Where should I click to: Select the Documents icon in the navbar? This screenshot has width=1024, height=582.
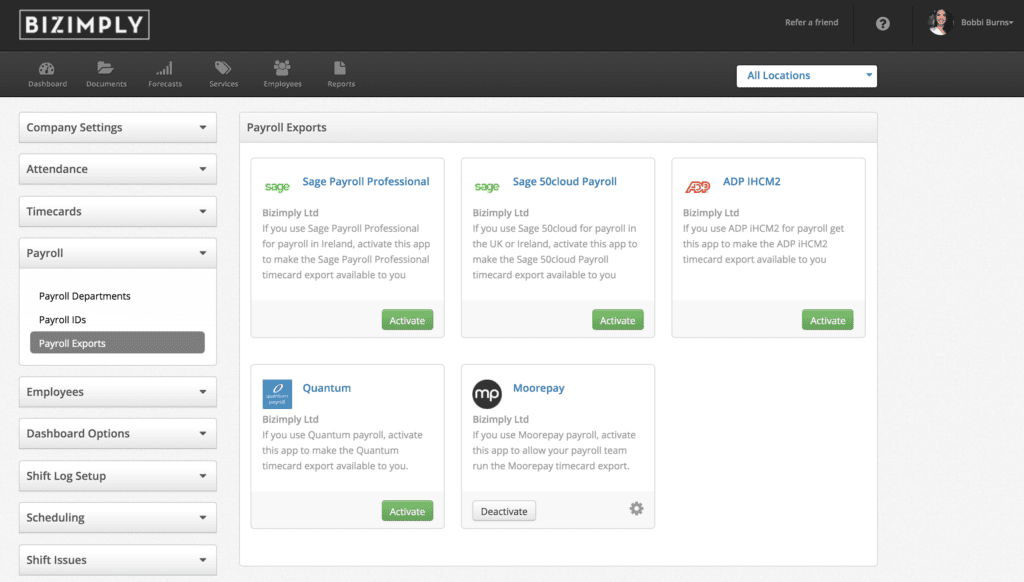coord(106,73)
